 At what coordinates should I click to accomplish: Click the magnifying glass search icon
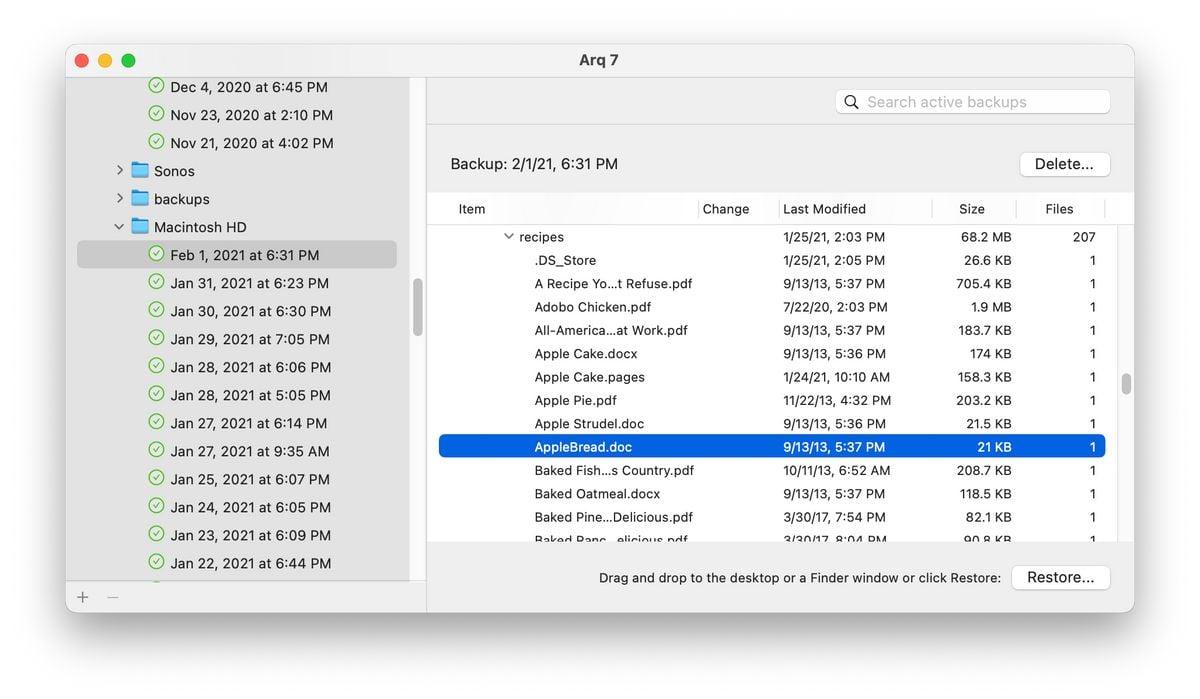[852, 102]
